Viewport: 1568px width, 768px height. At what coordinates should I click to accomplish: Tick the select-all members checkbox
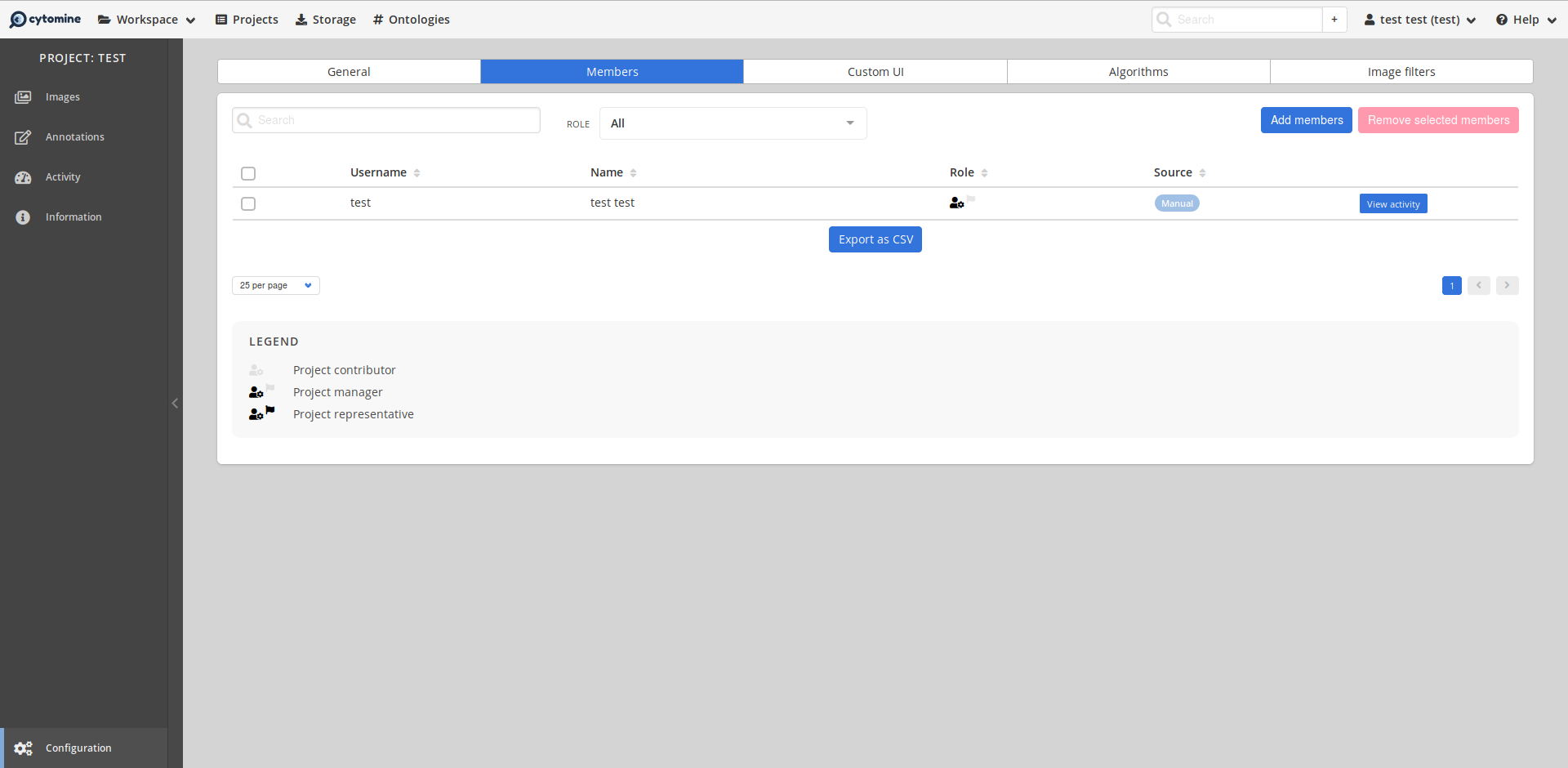248,173
